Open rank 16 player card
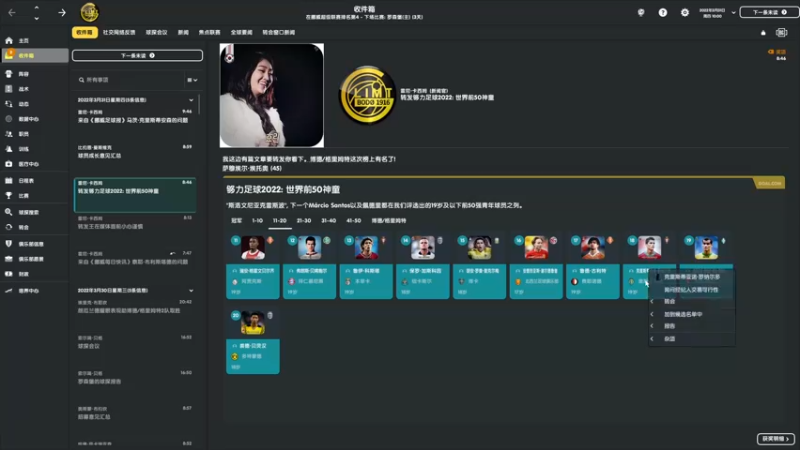Viewport: 800px width, 450px height. 536,266
